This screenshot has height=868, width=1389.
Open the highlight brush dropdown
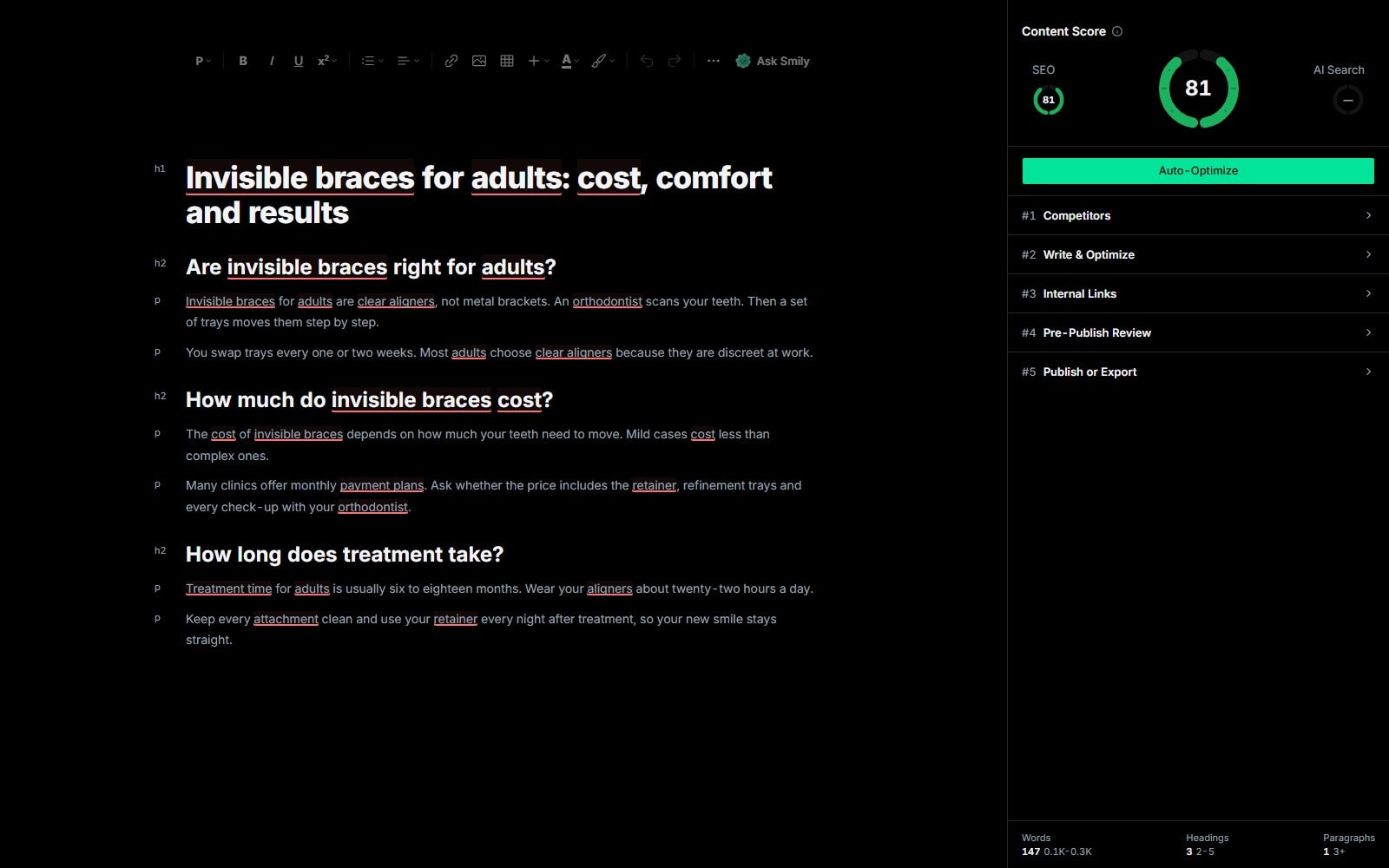coord(602,61)
